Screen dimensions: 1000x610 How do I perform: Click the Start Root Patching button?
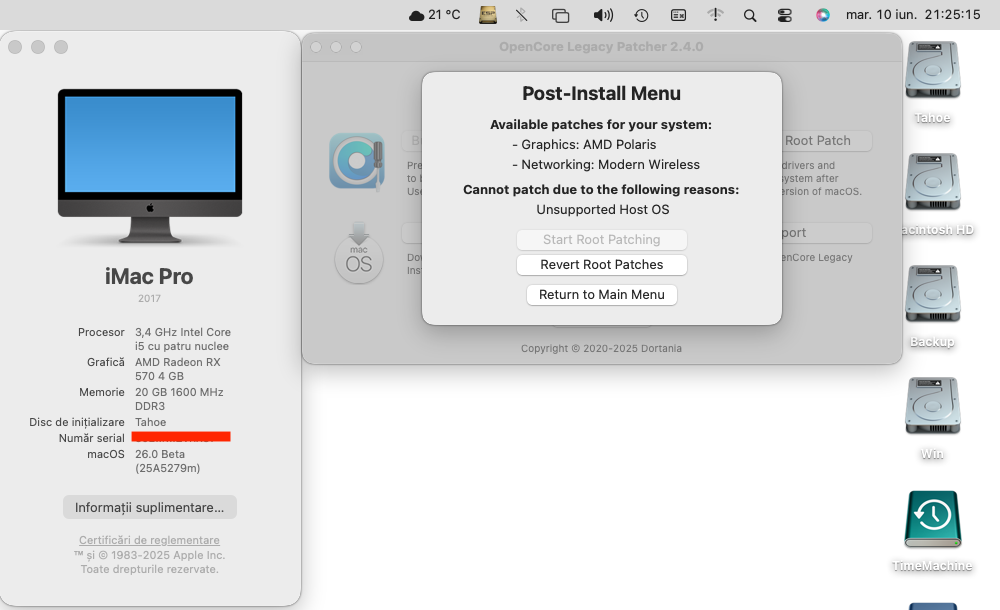click(601, 240)
